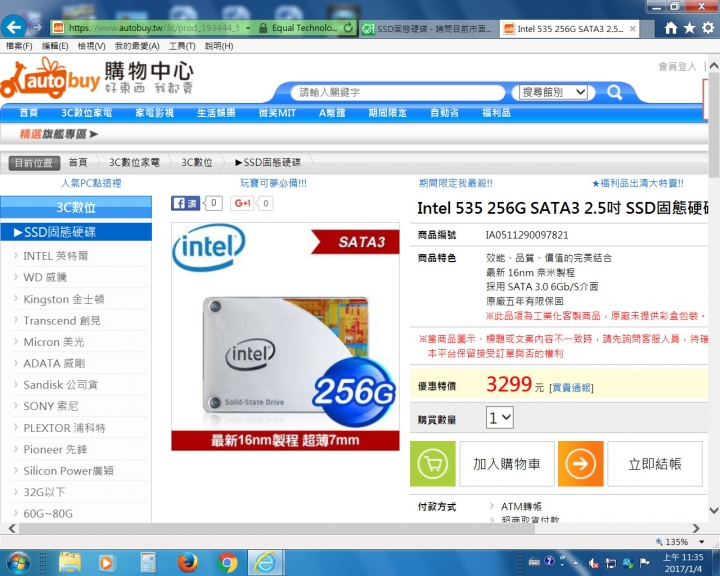Screen dimensions: 720x576
Task: Open Calculator from taskbar
Action: pyautogui.click(x=148, y=562)
